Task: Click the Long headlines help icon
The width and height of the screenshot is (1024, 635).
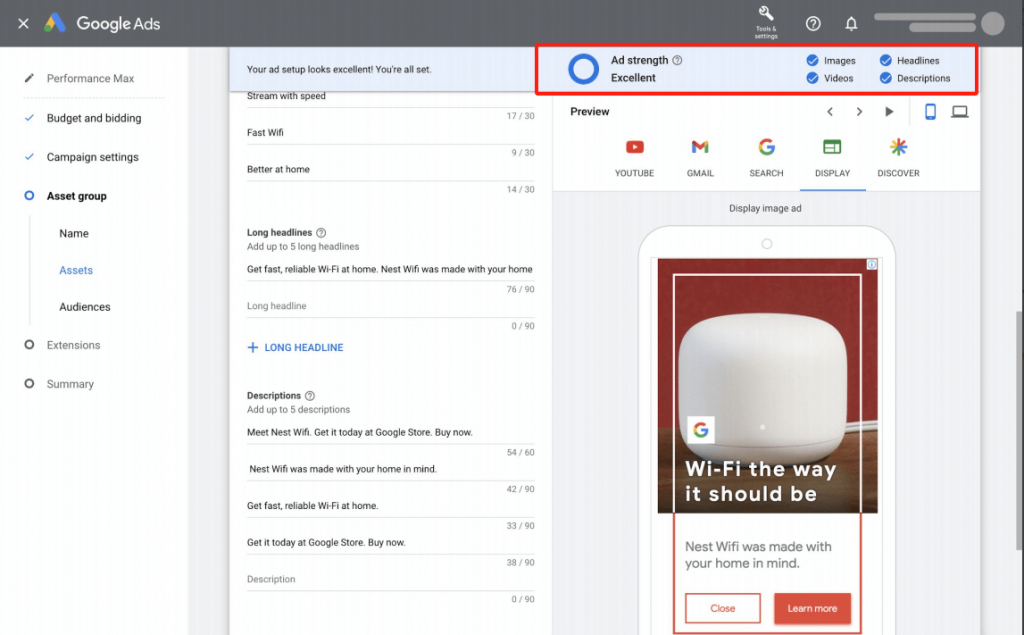Action: pyautogui.click(x=321, y=233)
